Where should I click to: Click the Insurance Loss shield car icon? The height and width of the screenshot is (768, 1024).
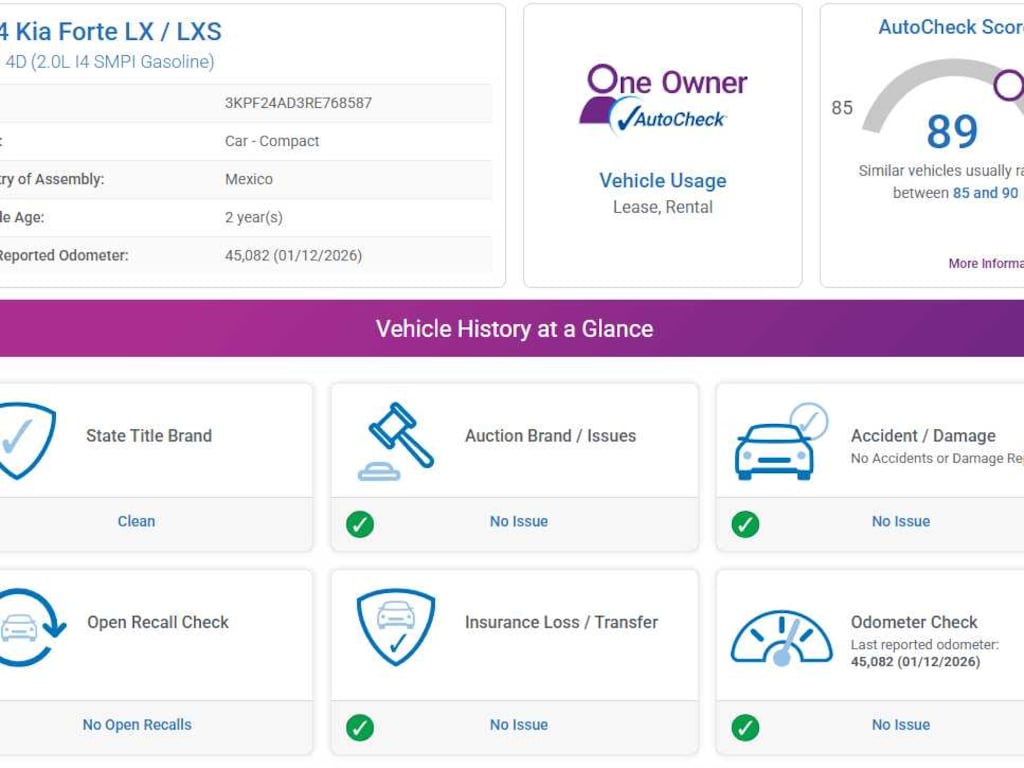[x=396, y=627]
